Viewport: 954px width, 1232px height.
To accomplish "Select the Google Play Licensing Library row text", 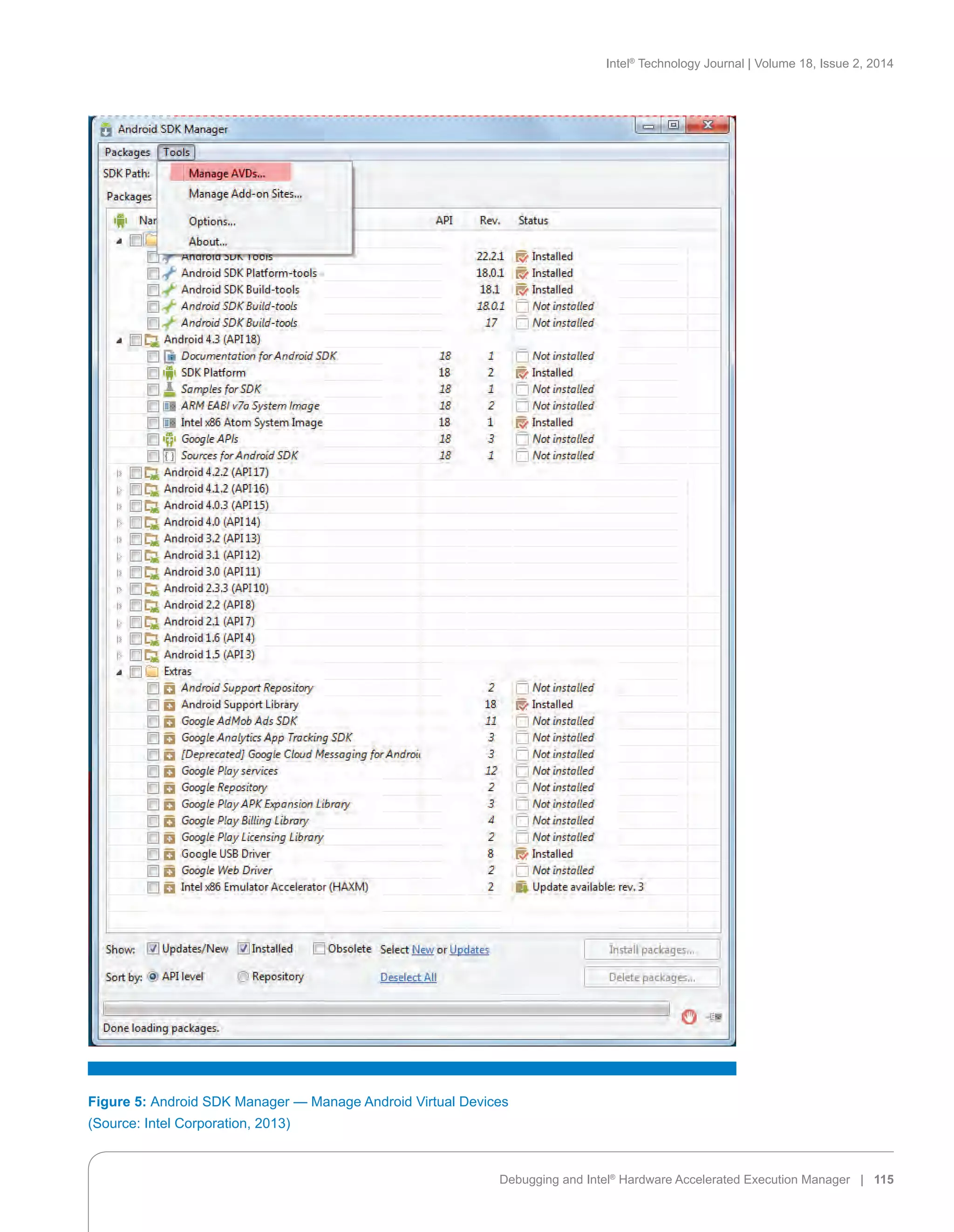I will coord(252,837).
